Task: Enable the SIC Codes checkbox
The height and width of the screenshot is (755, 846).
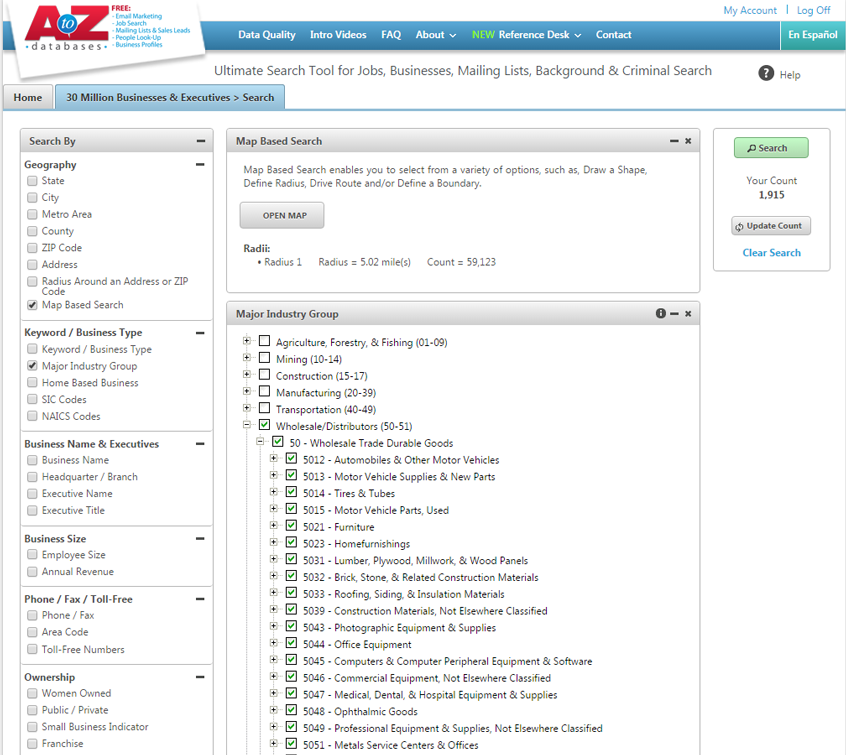Action: (x=32, y=399)
